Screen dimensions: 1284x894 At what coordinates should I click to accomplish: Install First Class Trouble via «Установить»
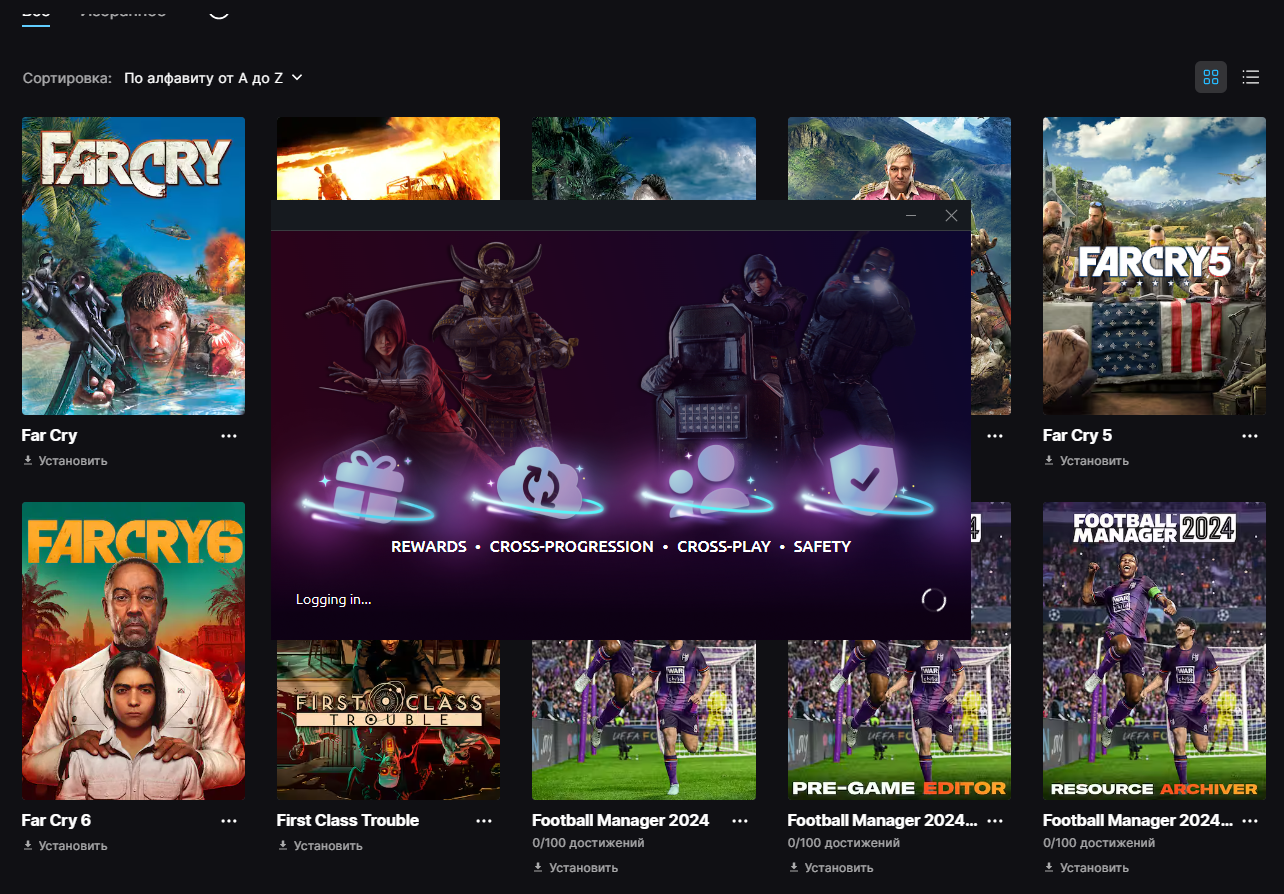pos(320,846)
